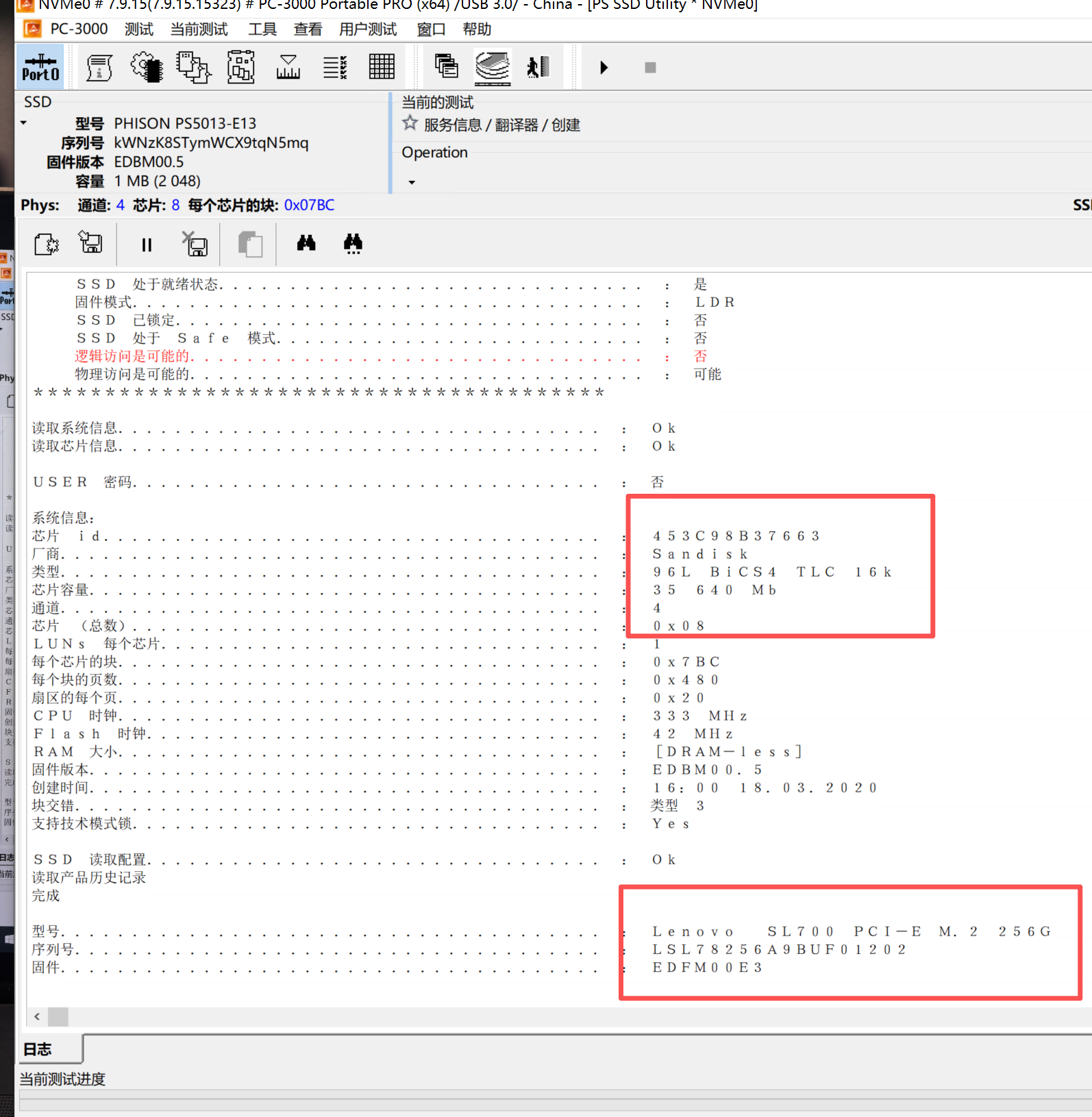Image resolution: width=1092 pixels, height=1117 pixels.
Task: Open the 查看 menu
Action: click(308, 29)
